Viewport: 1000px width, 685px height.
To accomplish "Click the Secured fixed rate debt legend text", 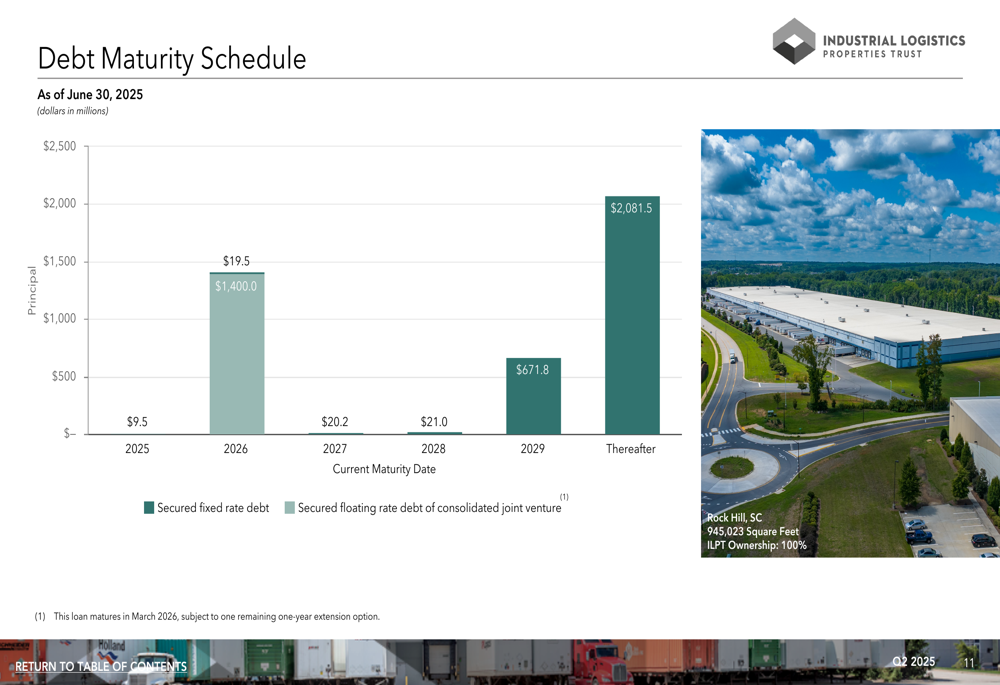I will 213,508.
